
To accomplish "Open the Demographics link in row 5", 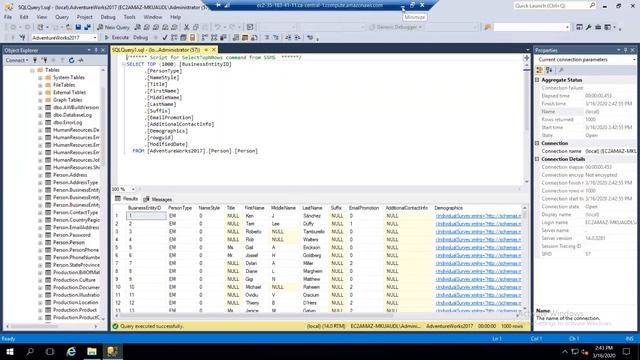I will pyautogui.click(x=478, y=248).
